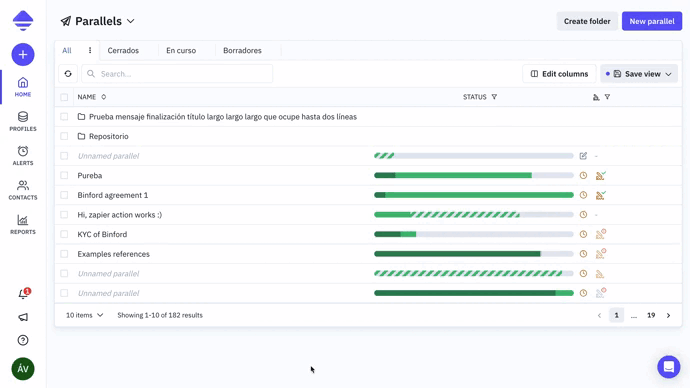Open the Save view dropdown
The image size is (690, 388).
(x=639, y=74)
